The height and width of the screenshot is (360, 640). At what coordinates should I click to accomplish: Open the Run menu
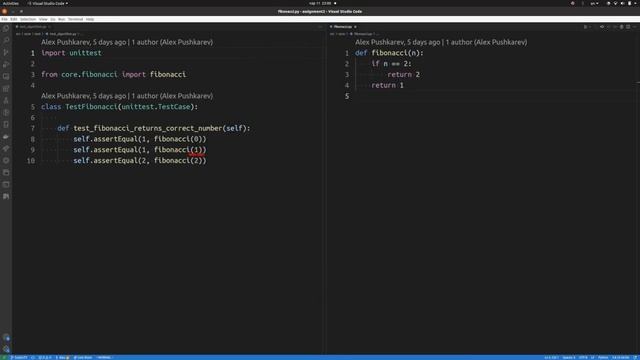coord(61,19)
